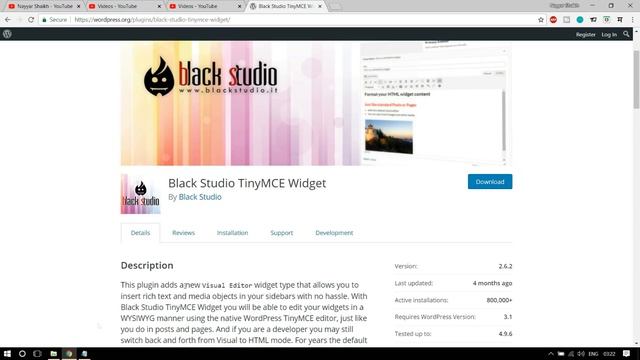The height and width of the screenshot is (360, 640).
Task: Open the Windows Start menu
Action: (x=7, y=353)
